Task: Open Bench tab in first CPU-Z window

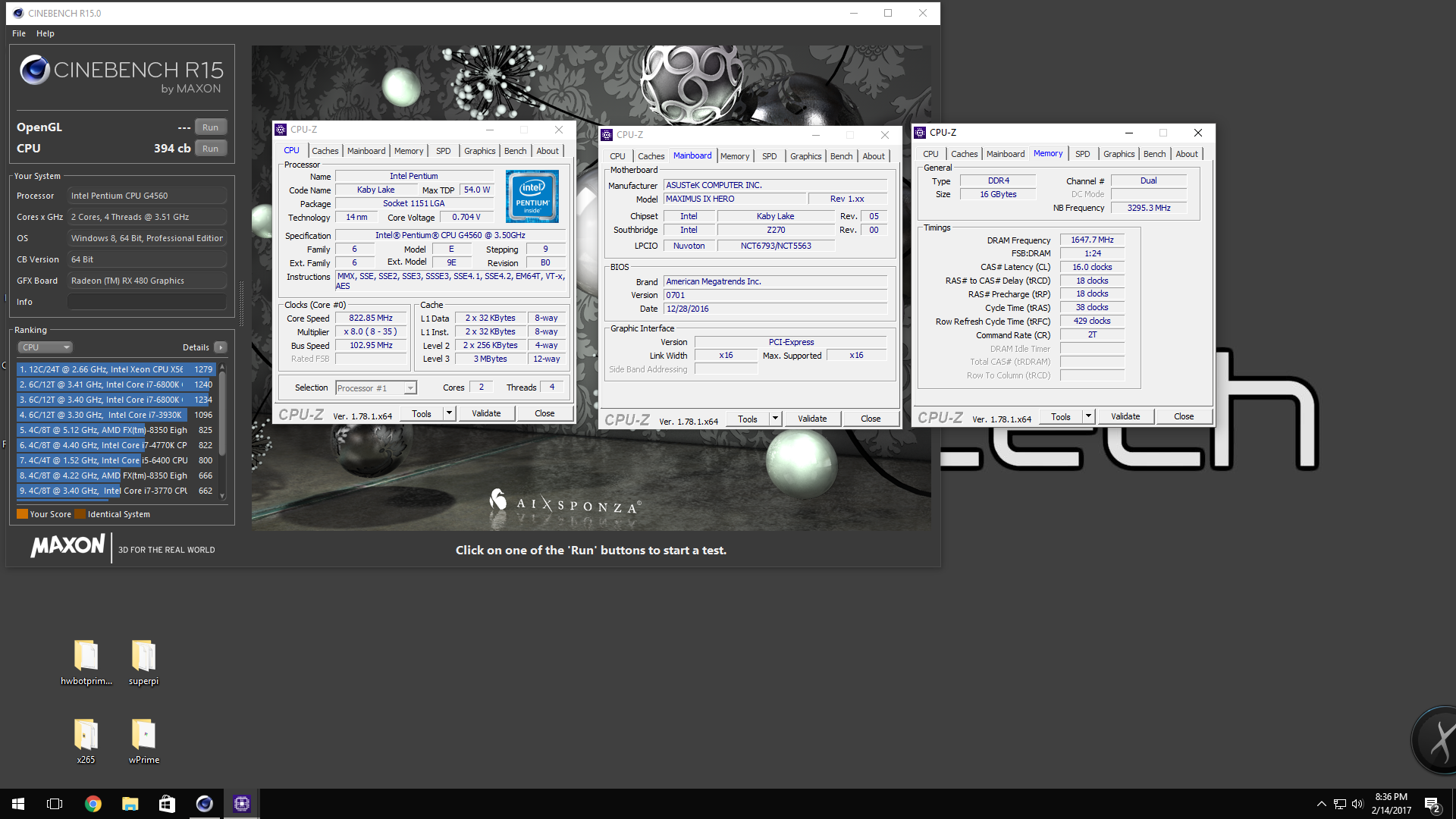Action: (515, 151)
